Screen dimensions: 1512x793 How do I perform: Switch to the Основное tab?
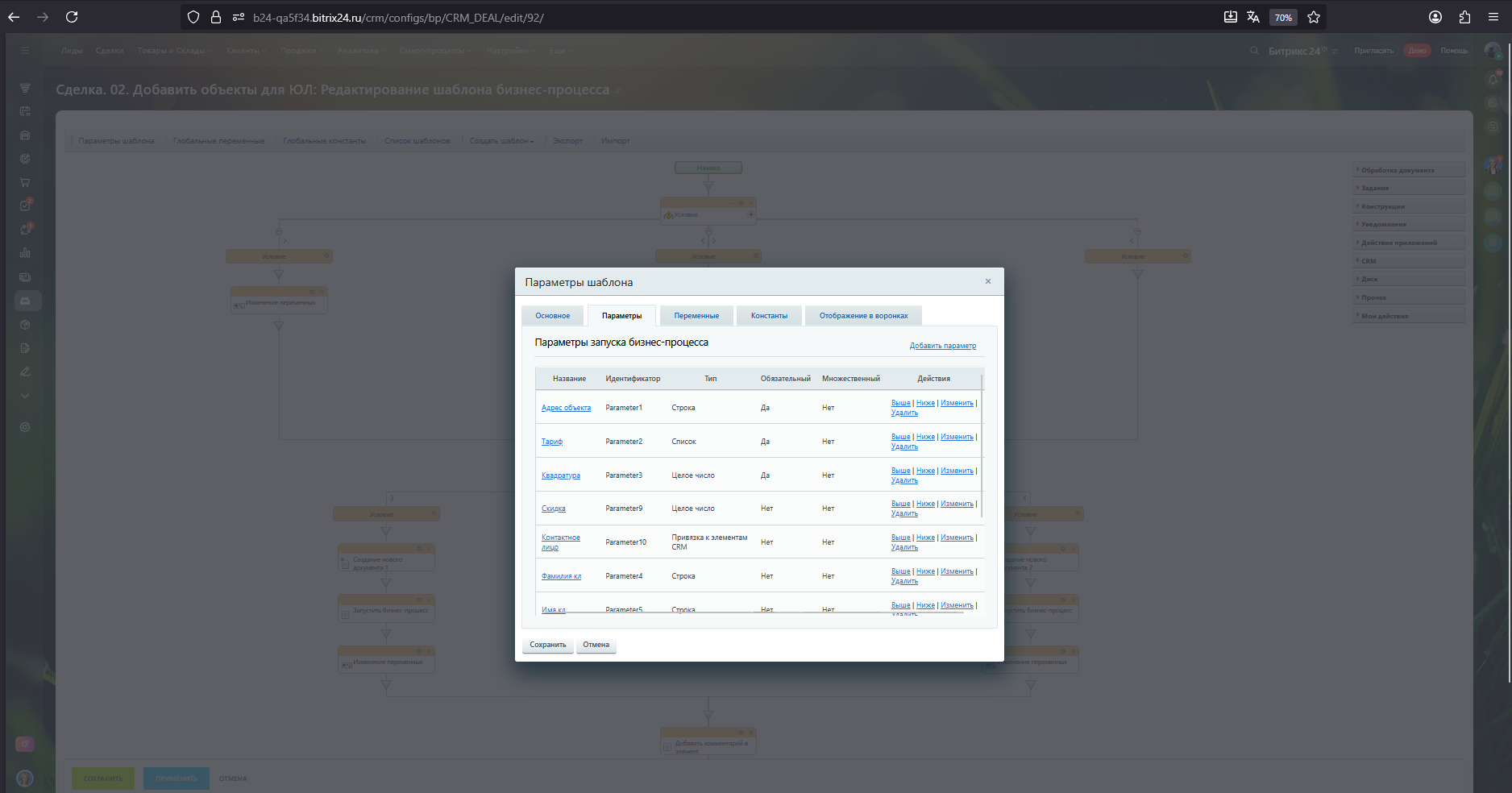click(x=552, y=316)
